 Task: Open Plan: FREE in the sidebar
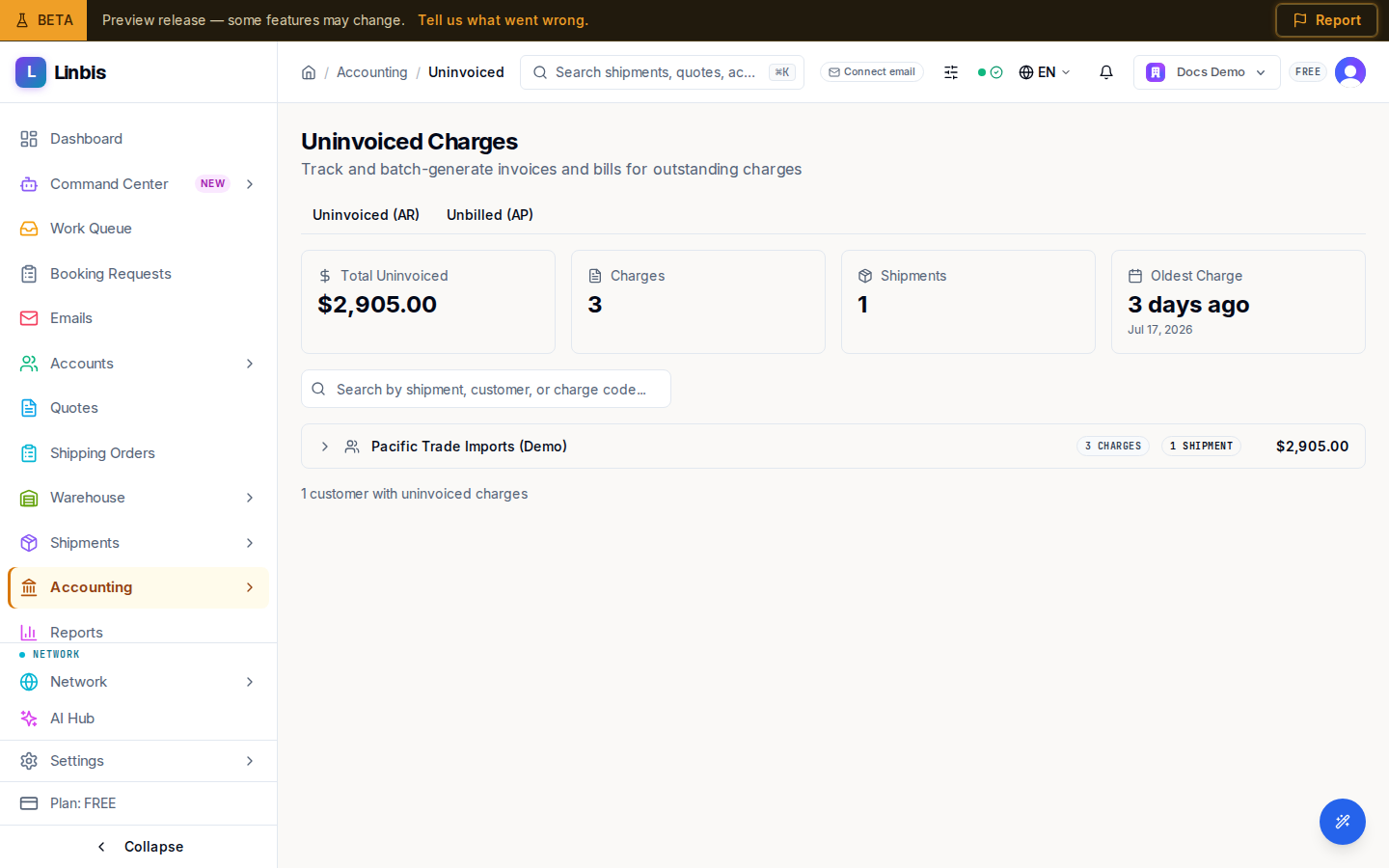(x=138, y=803)
